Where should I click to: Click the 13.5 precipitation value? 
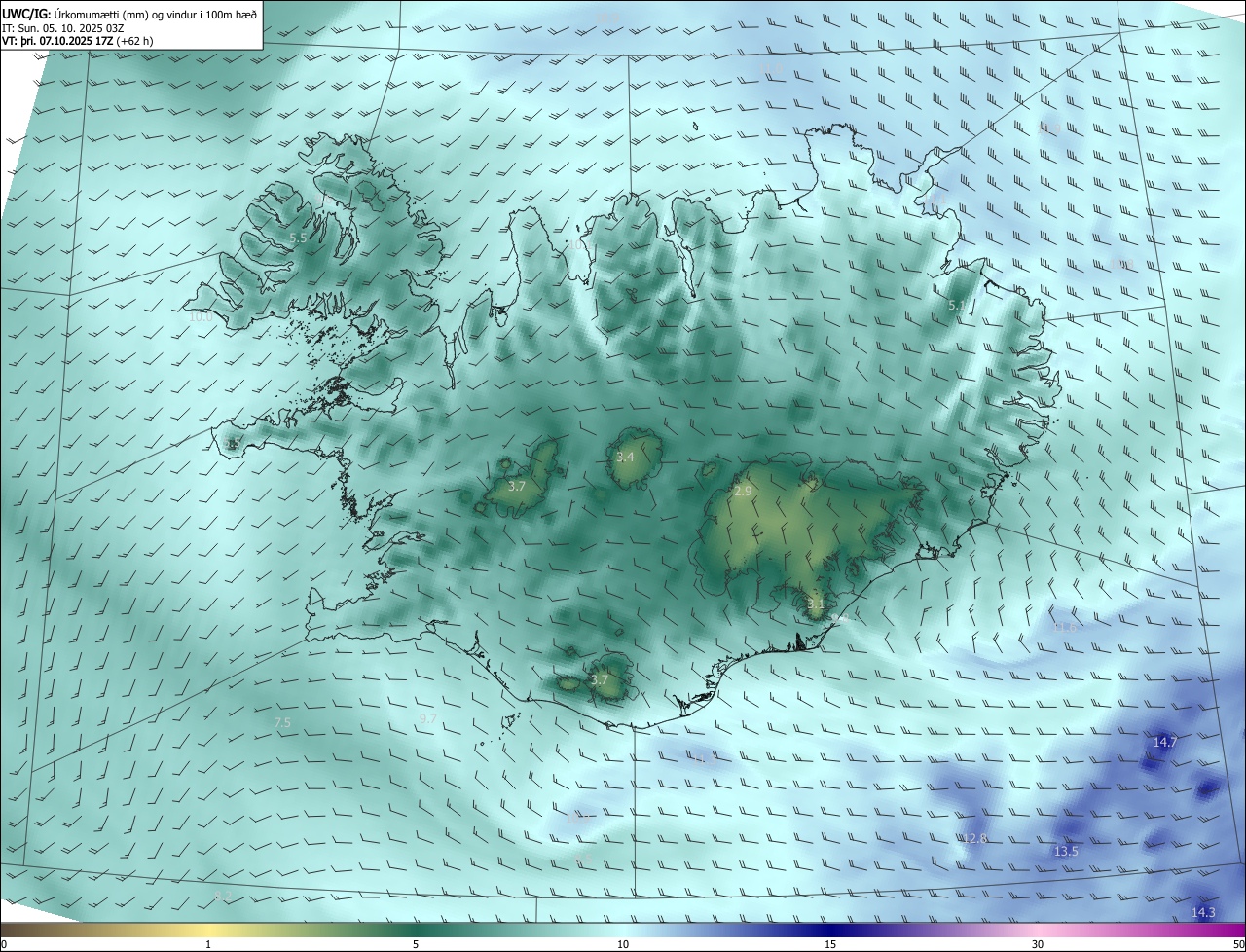point(1066,851)
